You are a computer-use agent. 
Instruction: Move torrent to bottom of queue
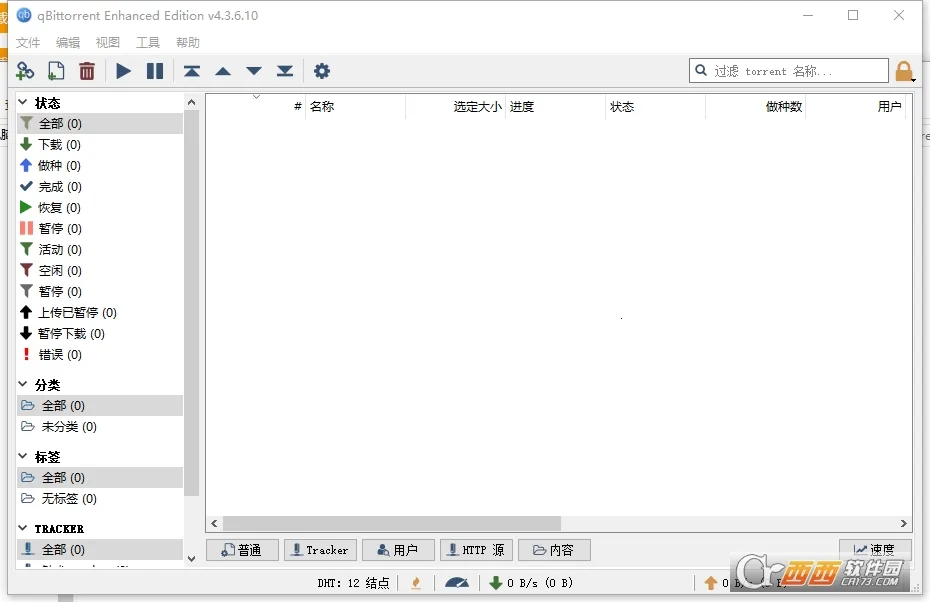tap(284, 70)
